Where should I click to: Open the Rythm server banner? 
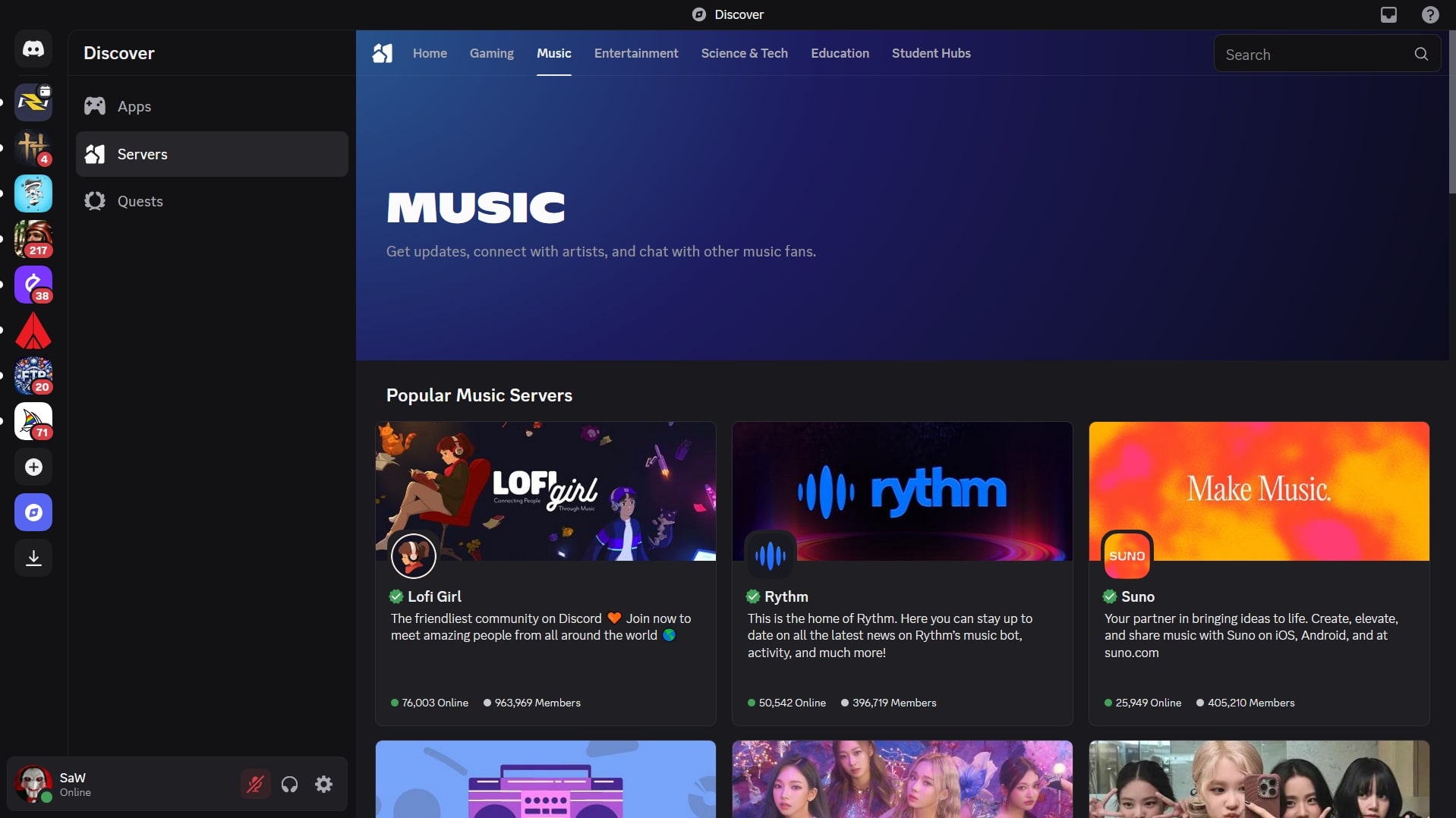pos(903,491)
